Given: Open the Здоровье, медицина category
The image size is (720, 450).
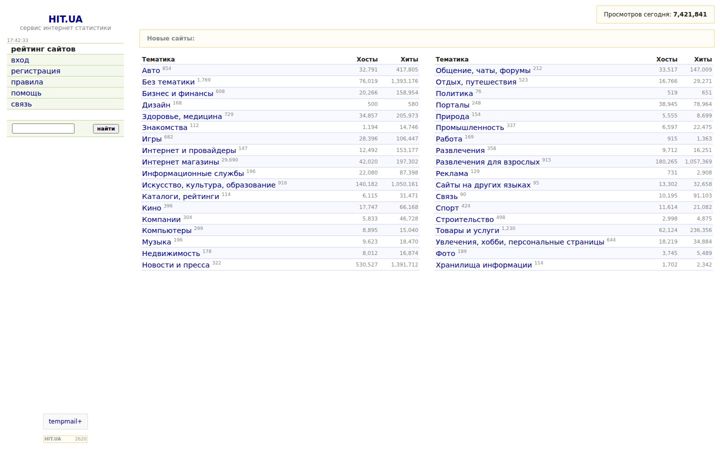Looking at the screenshot, I should tap(182, 117).
